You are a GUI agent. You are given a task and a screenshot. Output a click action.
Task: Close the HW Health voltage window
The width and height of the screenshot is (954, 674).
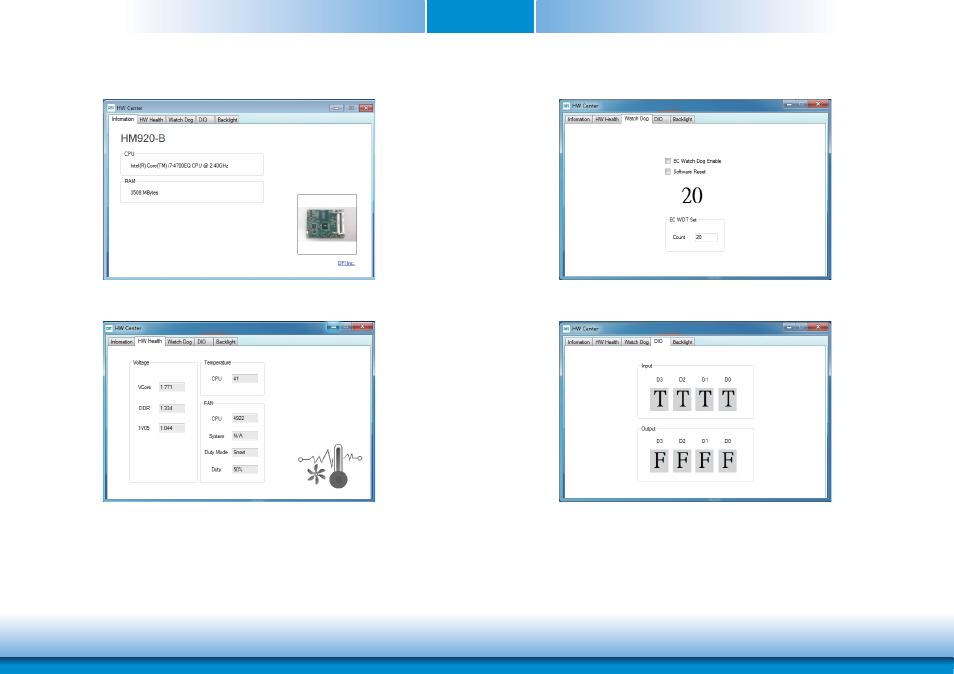coord(363,327)
